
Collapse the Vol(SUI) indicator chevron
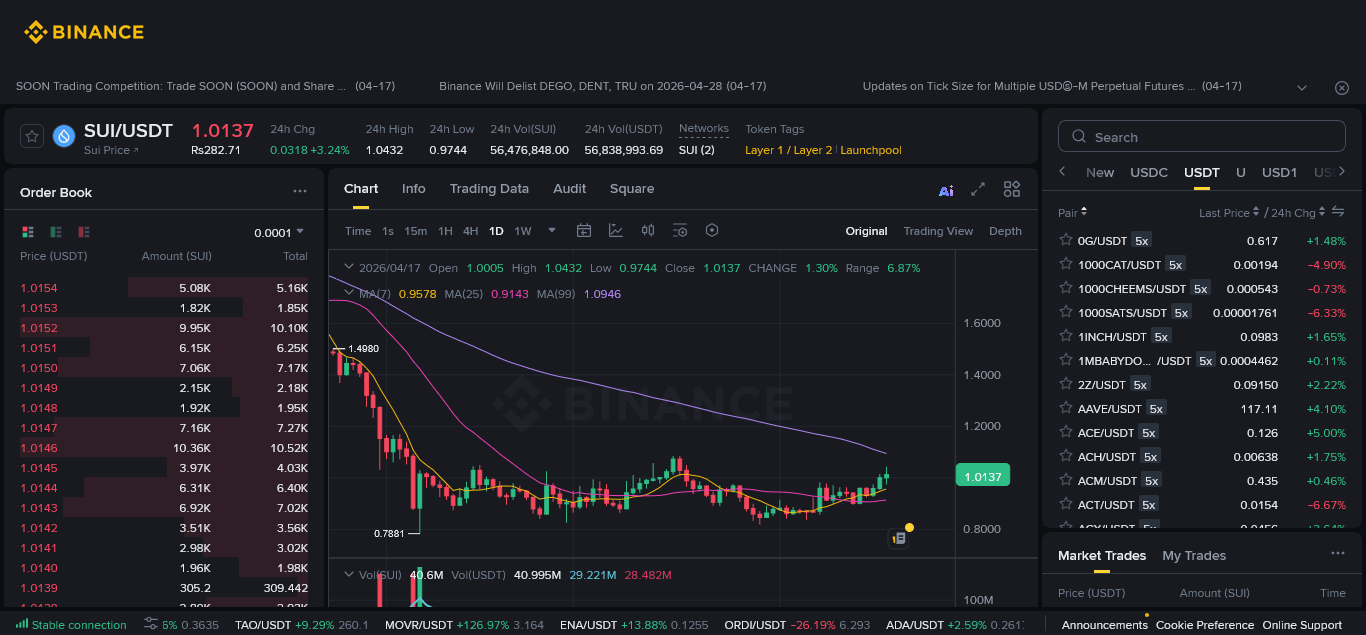348,575
